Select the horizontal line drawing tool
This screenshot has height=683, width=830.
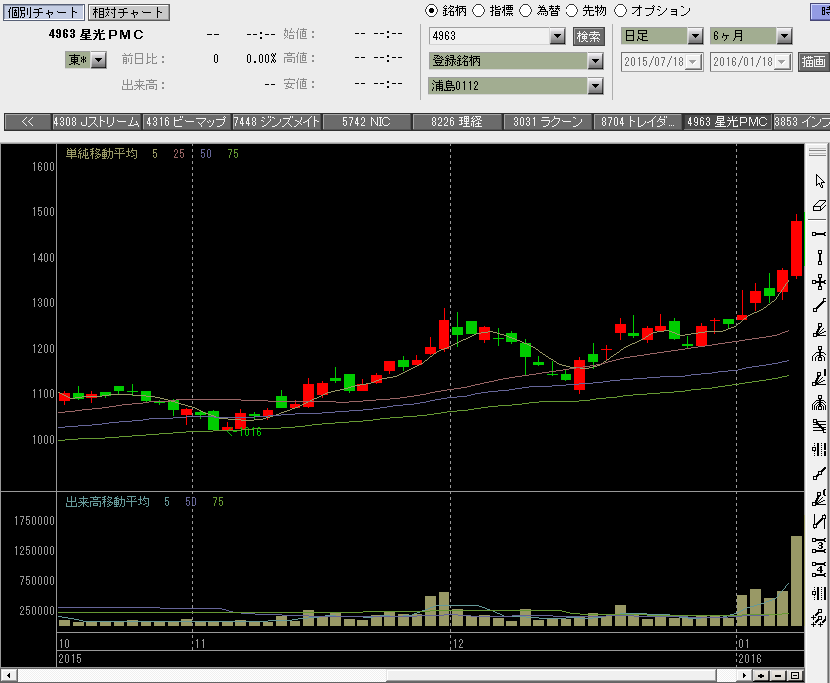tap(819, 233)
